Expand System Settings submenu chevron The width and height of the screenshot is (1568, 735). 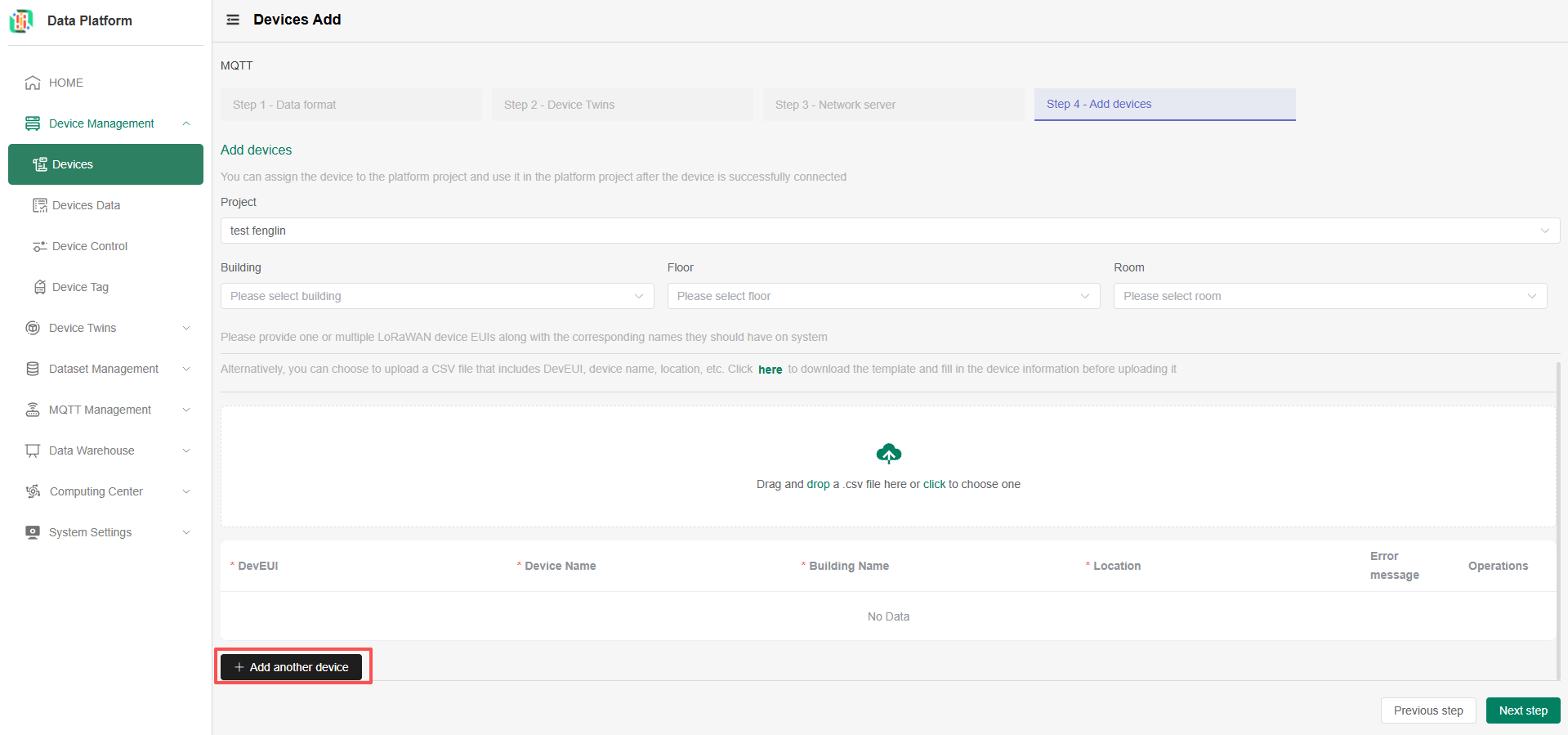(x=186, y=532)
